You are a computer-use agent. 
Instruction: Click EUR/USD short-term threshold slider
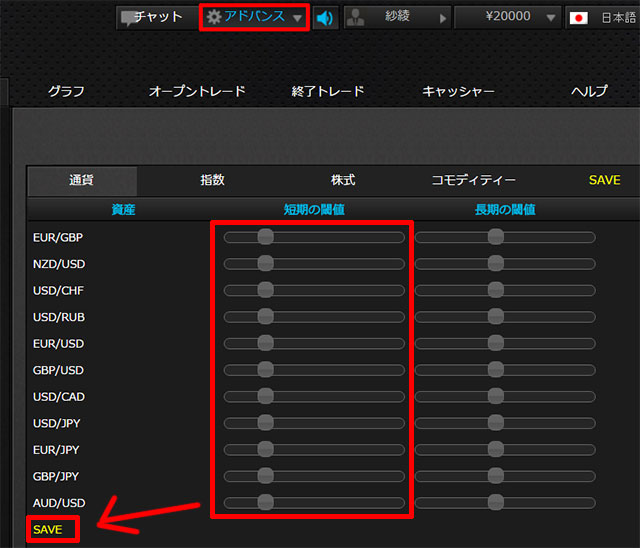[x=314, y=343]
